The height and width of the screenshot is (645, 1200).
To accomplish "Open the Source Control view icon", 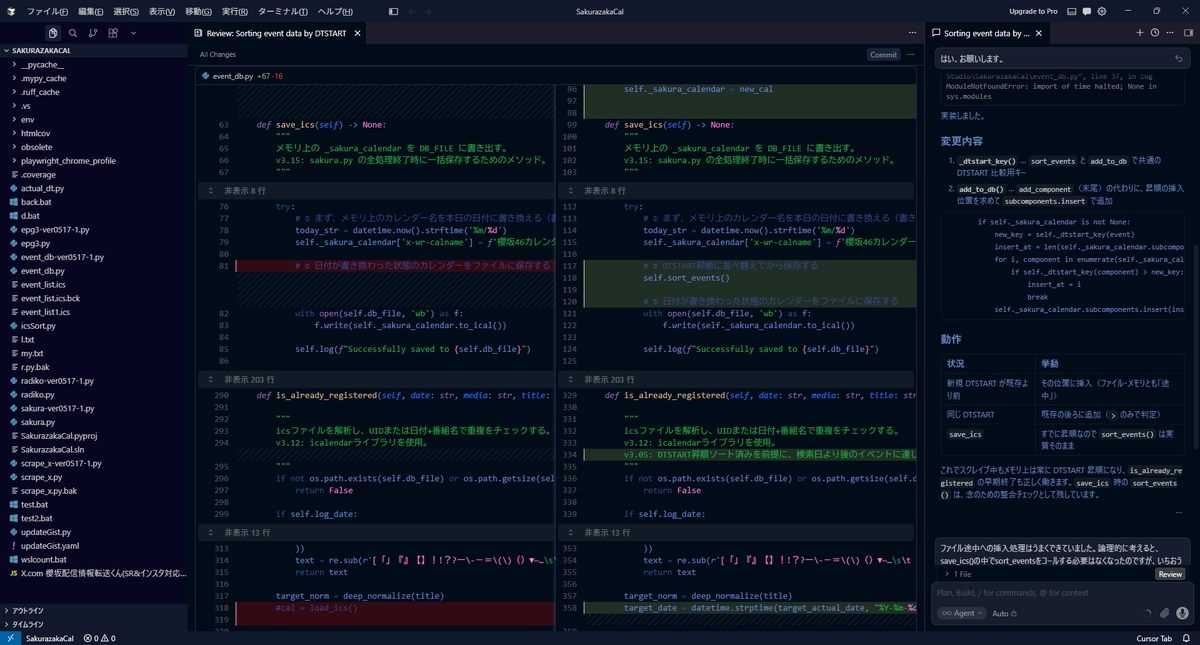I will pos(92,33).
